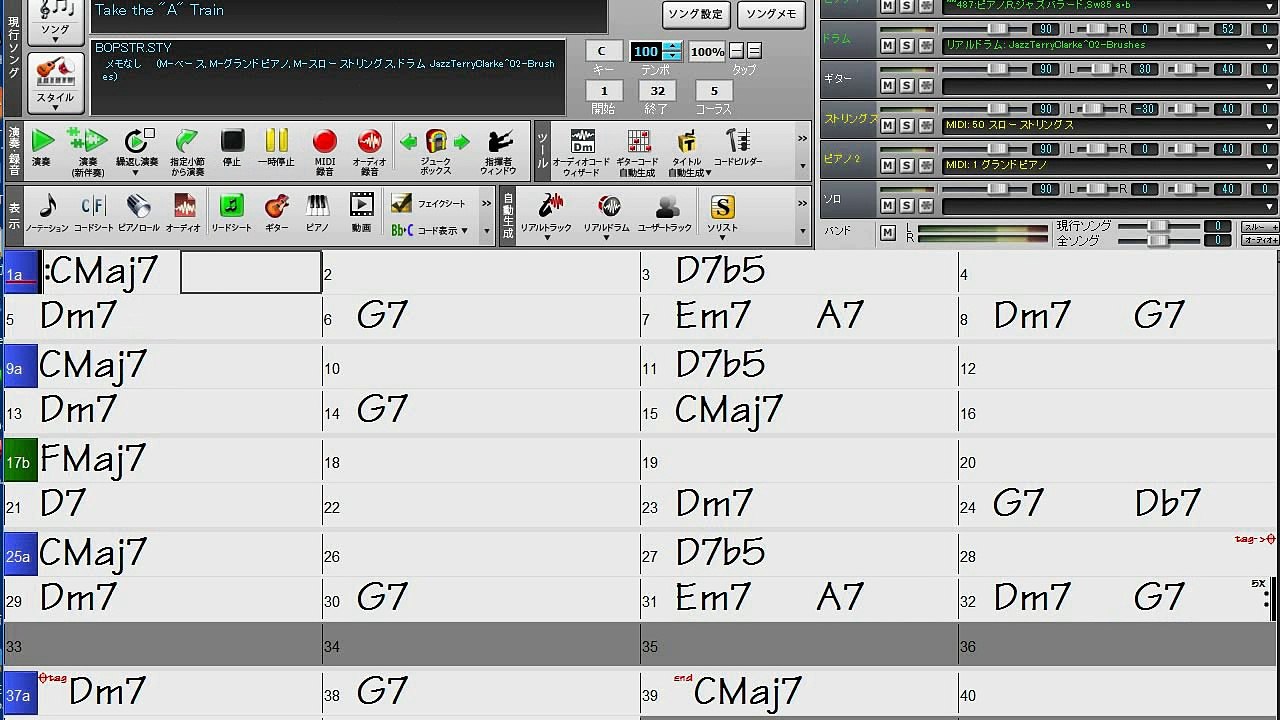Open the conductor window (指揮者ウィンドウ)

click(x=499, y=151)
